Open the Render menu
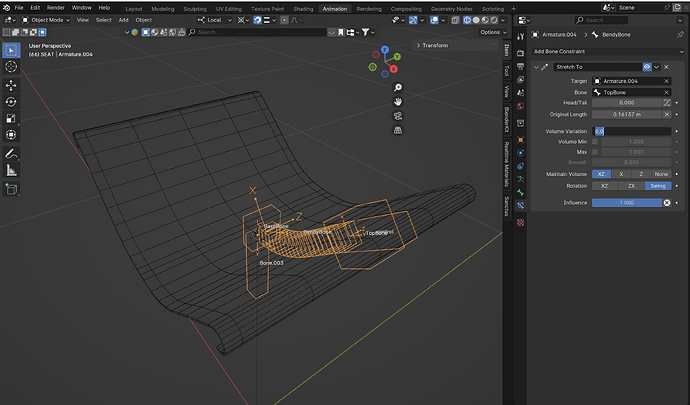Image resolution: width=690 pixels, height=405 pixels. pos(55,8)
